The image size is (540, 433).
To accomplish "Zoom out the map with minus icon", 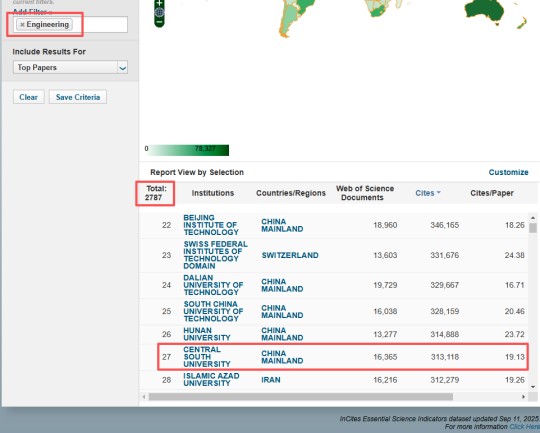I will click(159, 22).
